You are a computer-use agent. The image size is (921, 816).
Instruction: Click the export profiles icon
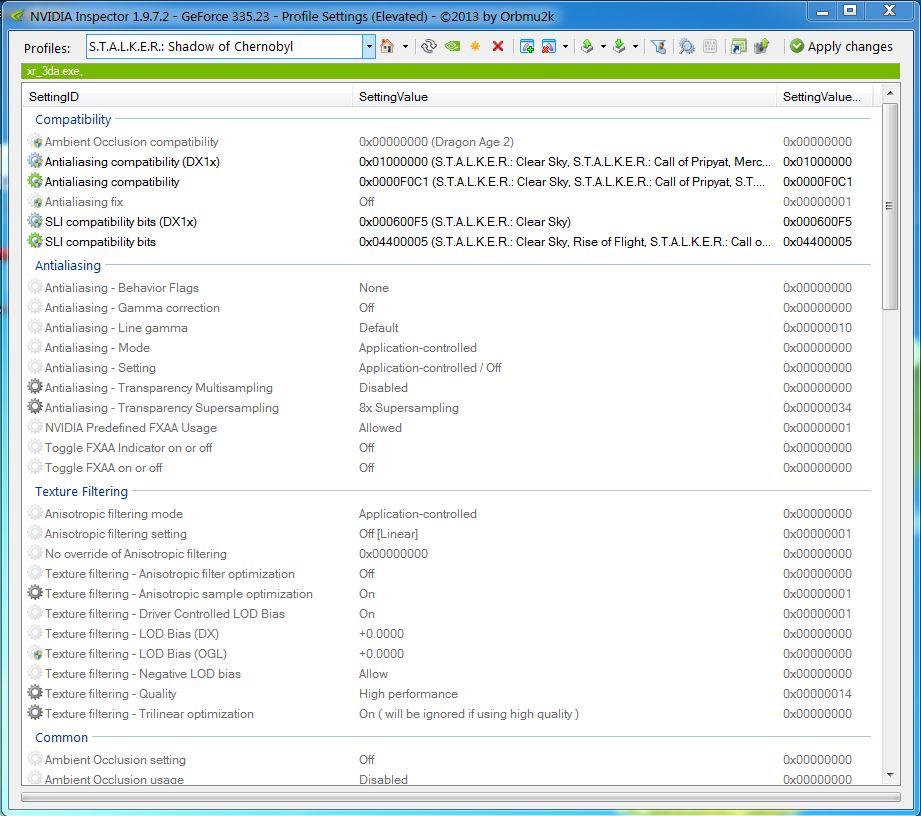pyautogui.click(x=587, y=46)
